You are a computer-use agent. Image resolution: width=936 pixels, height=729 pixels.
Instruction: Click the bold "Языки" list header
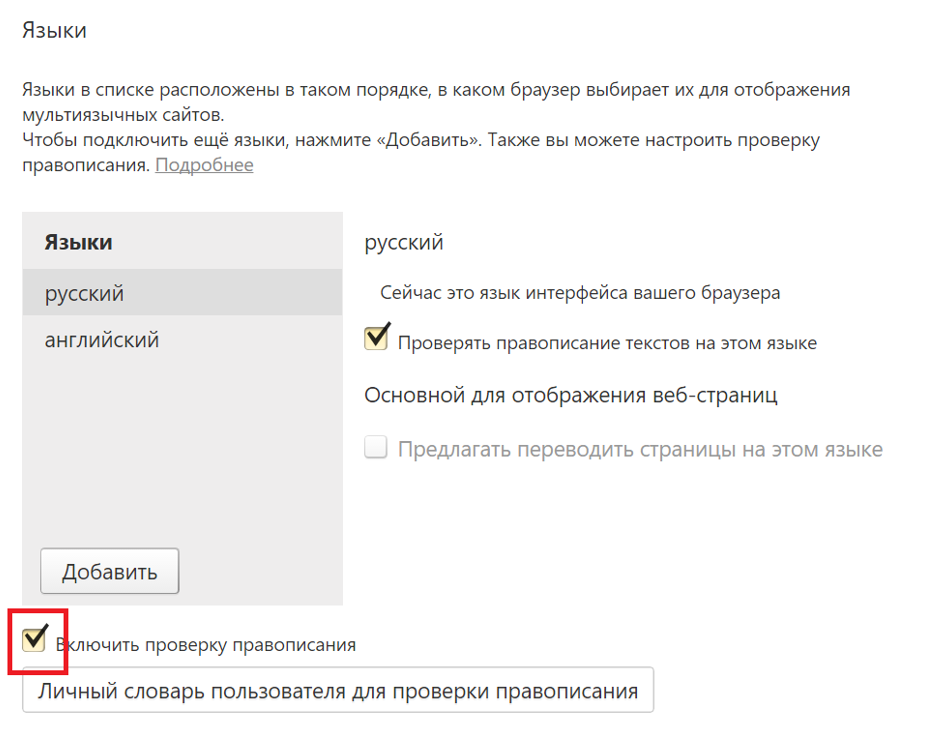[78, 242]
